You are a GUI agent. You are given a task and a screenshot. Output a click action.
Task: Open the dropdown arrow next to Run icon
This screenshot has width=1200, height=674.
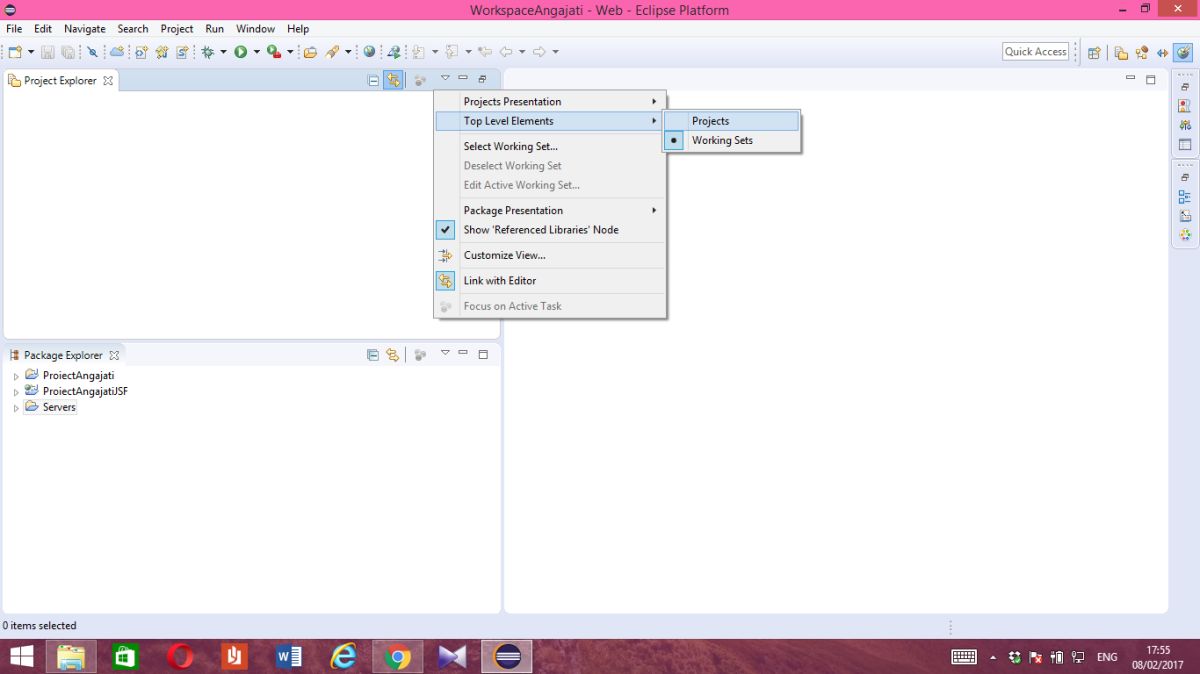click(x=256, y=52)
